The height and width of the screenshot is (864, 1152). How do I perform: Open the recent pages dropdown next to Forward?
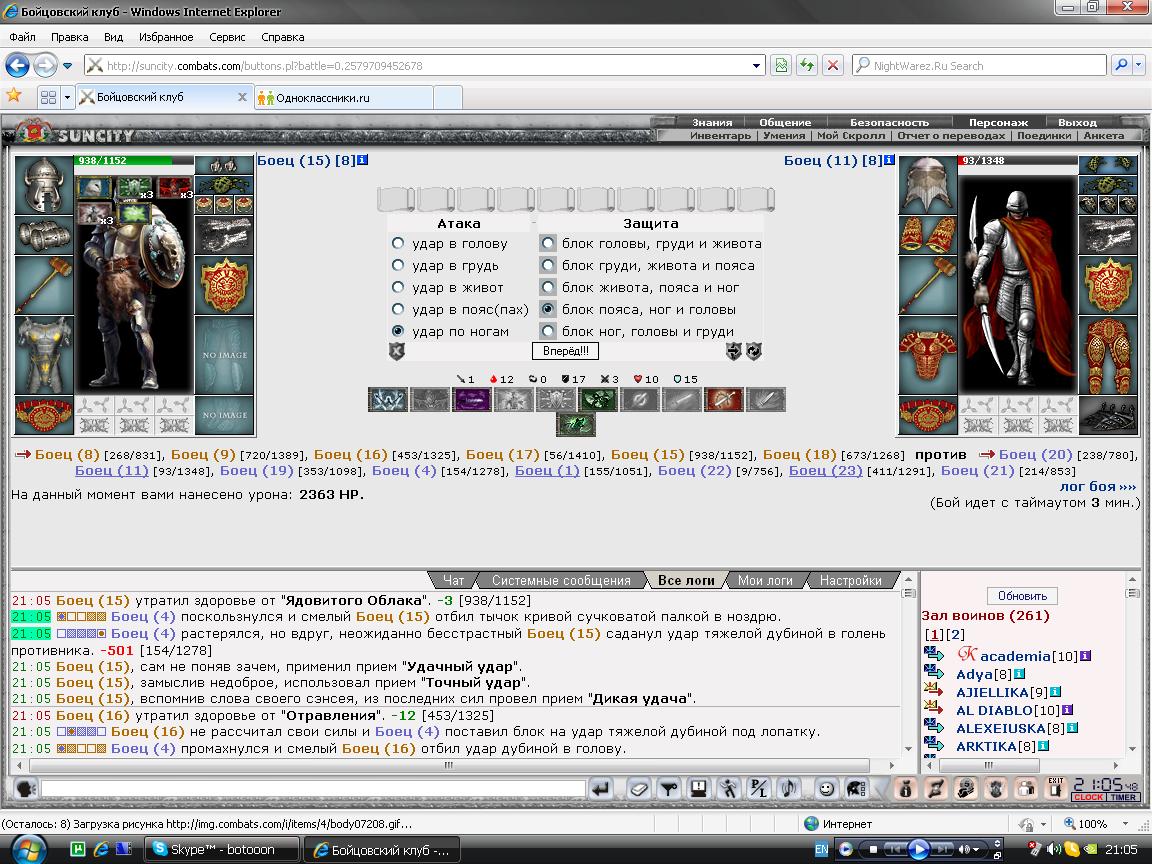click(x=68, y=65)
